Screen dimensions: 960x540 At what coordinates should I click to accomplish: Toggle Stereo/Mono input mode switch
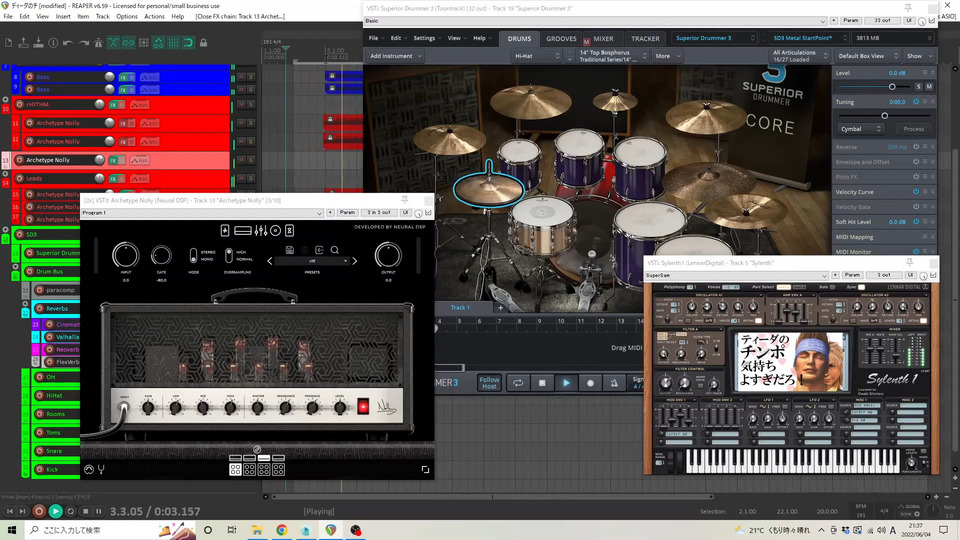click(x=194, y=255)
